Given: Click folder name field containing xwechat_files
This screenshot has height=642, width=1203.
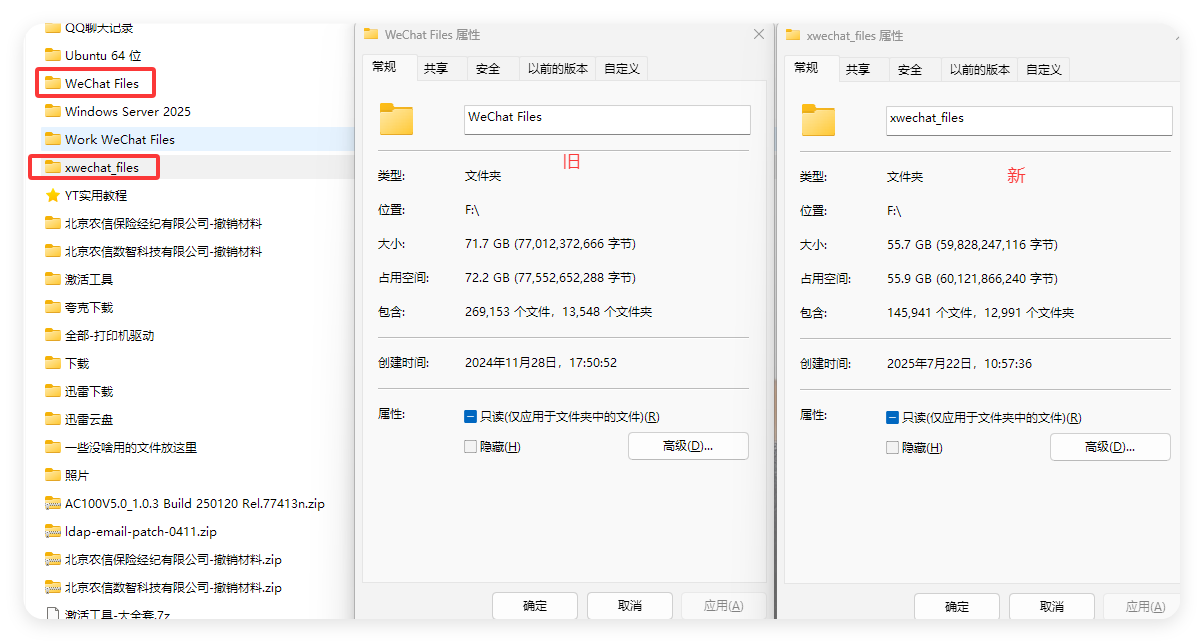Looking at the screenshot, I should 1029,120.
